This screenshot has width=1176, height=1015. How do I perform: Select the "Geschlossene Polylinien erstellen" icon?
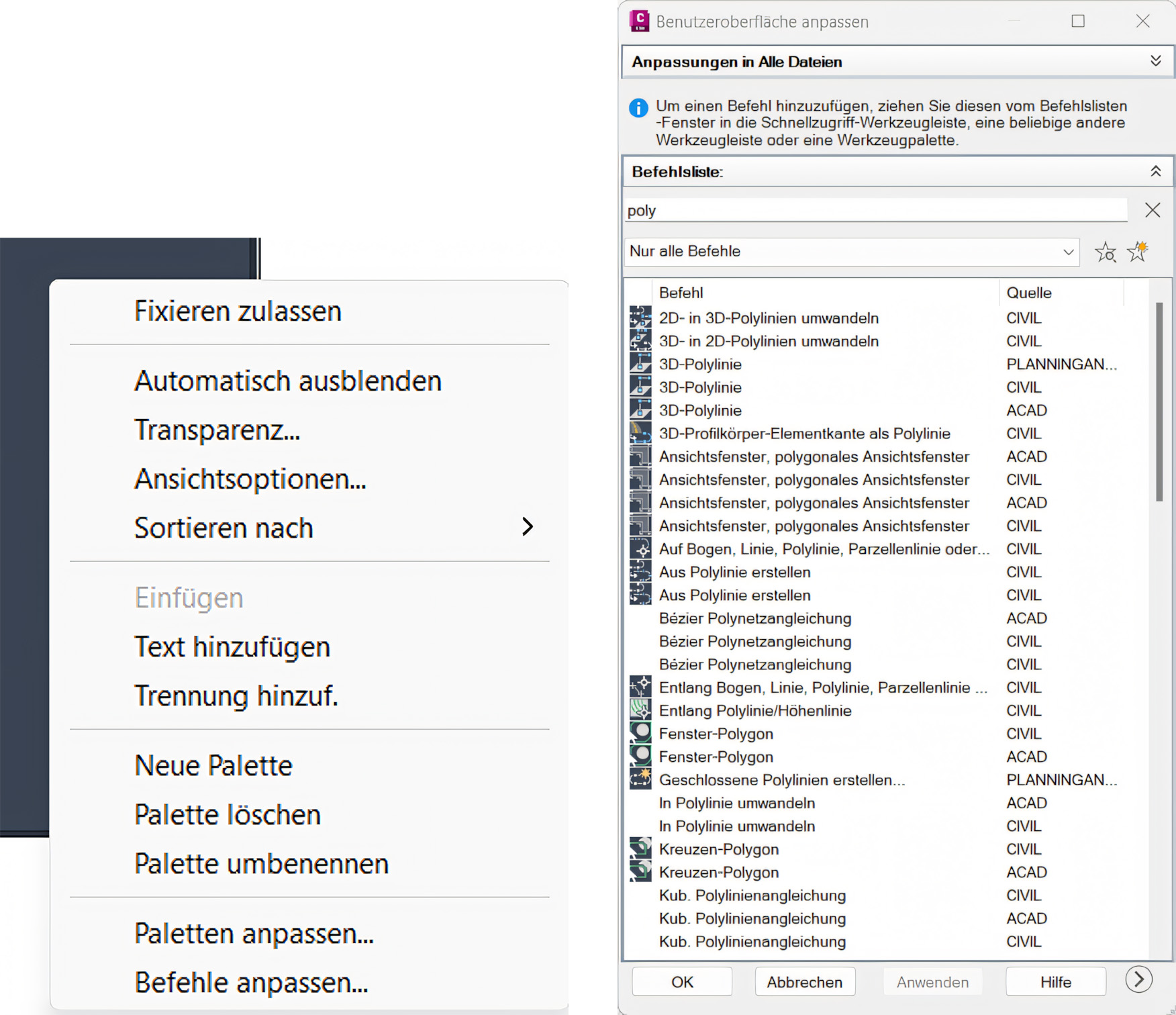tap(640, 779)
